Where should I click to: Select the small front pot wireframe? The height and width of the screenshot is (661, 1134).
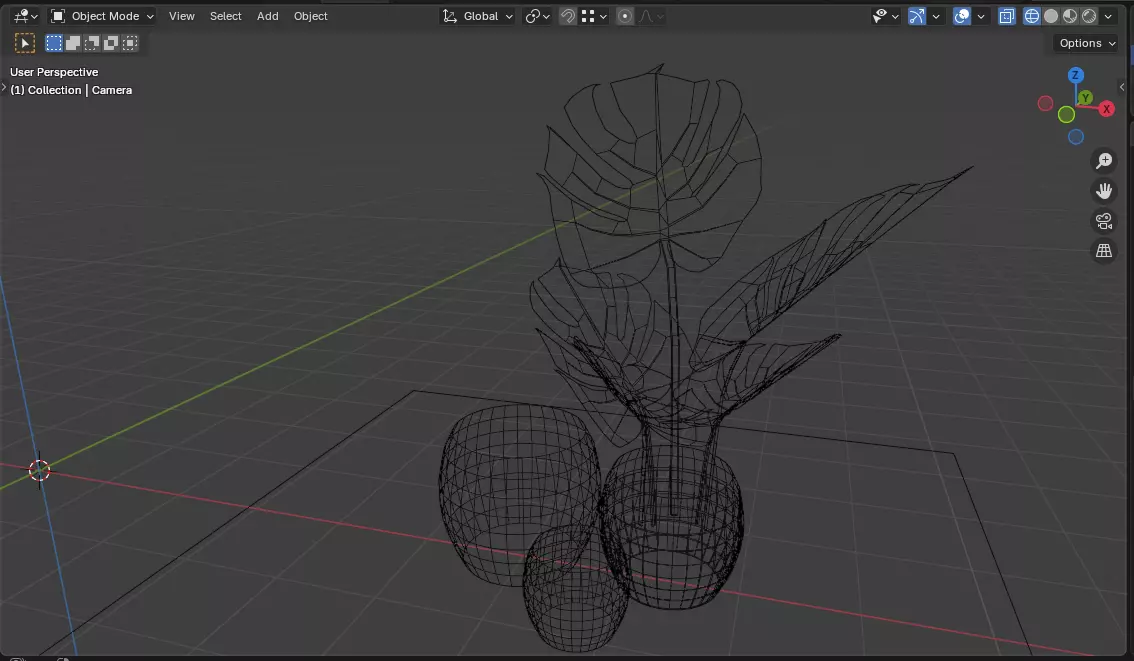pyautogui.click(x=574, y=589)
